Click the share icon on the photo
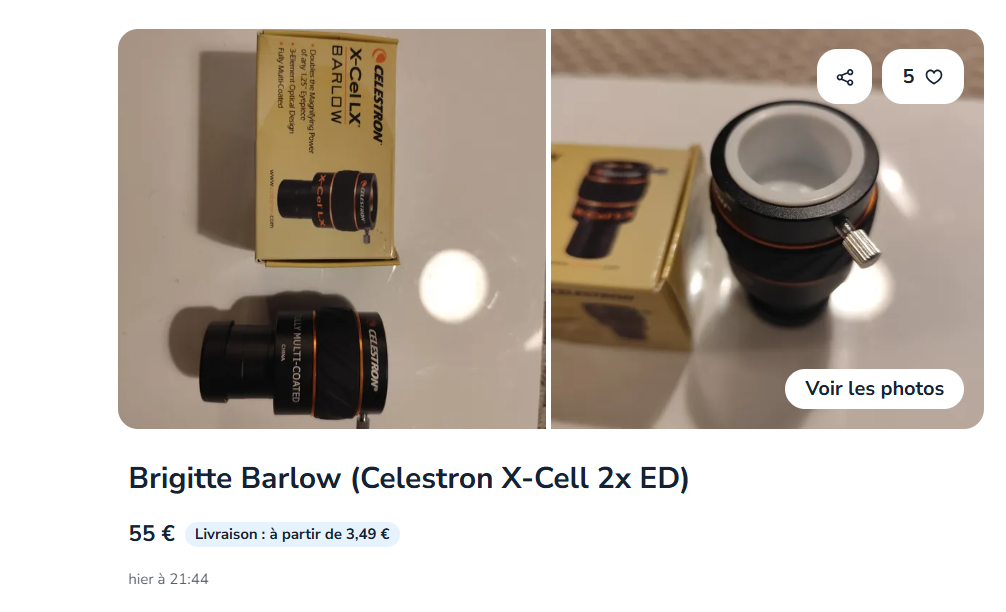 (844, 77)
